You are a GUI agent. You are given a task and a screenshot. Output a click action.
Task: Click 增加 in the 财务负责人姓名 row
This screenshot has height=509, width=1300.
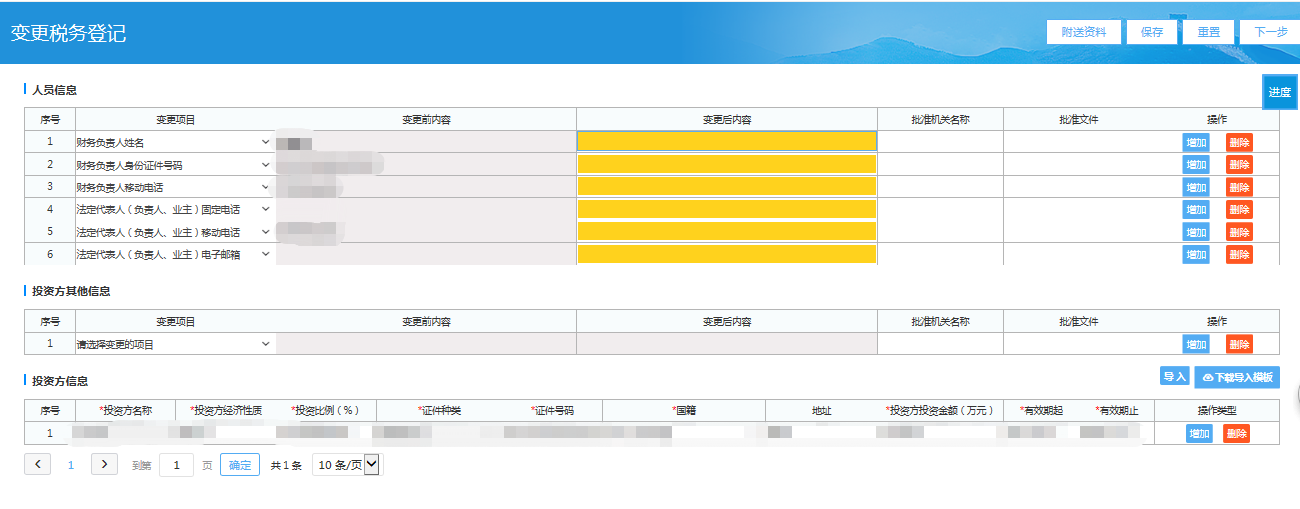coord(1196,142)
